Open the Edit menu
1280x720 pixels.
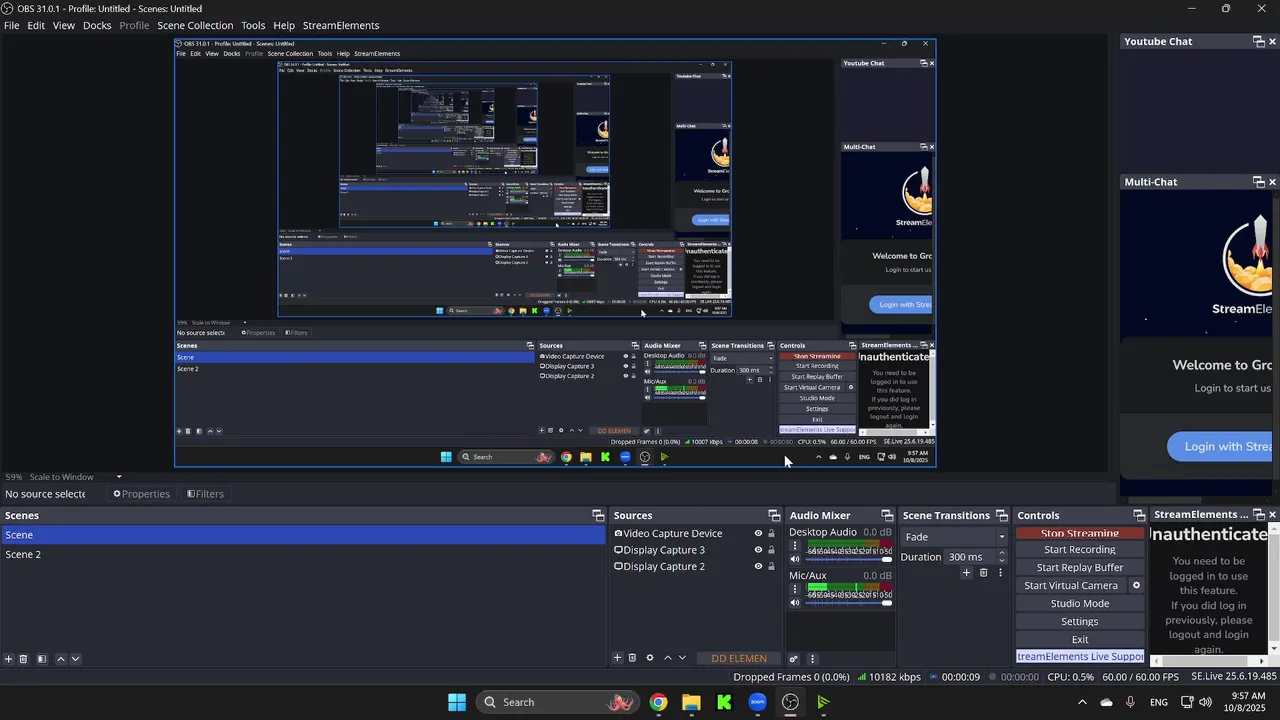coord(36,25)
